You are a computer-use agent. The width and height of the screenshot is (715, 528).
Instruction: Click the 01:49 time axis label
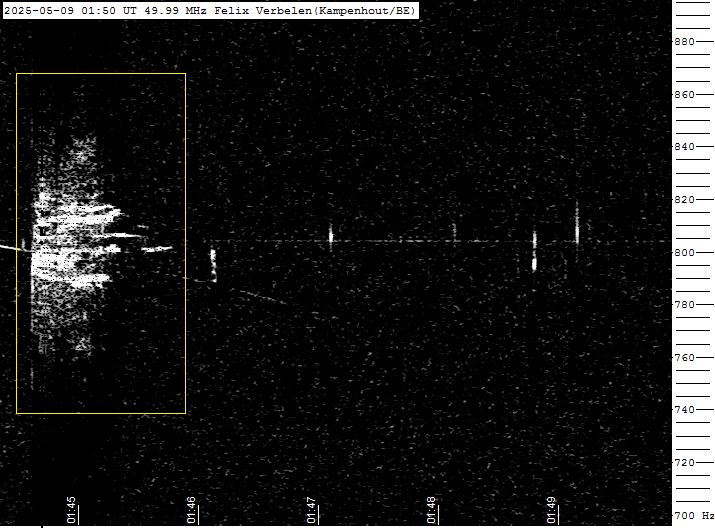[551, 510]
